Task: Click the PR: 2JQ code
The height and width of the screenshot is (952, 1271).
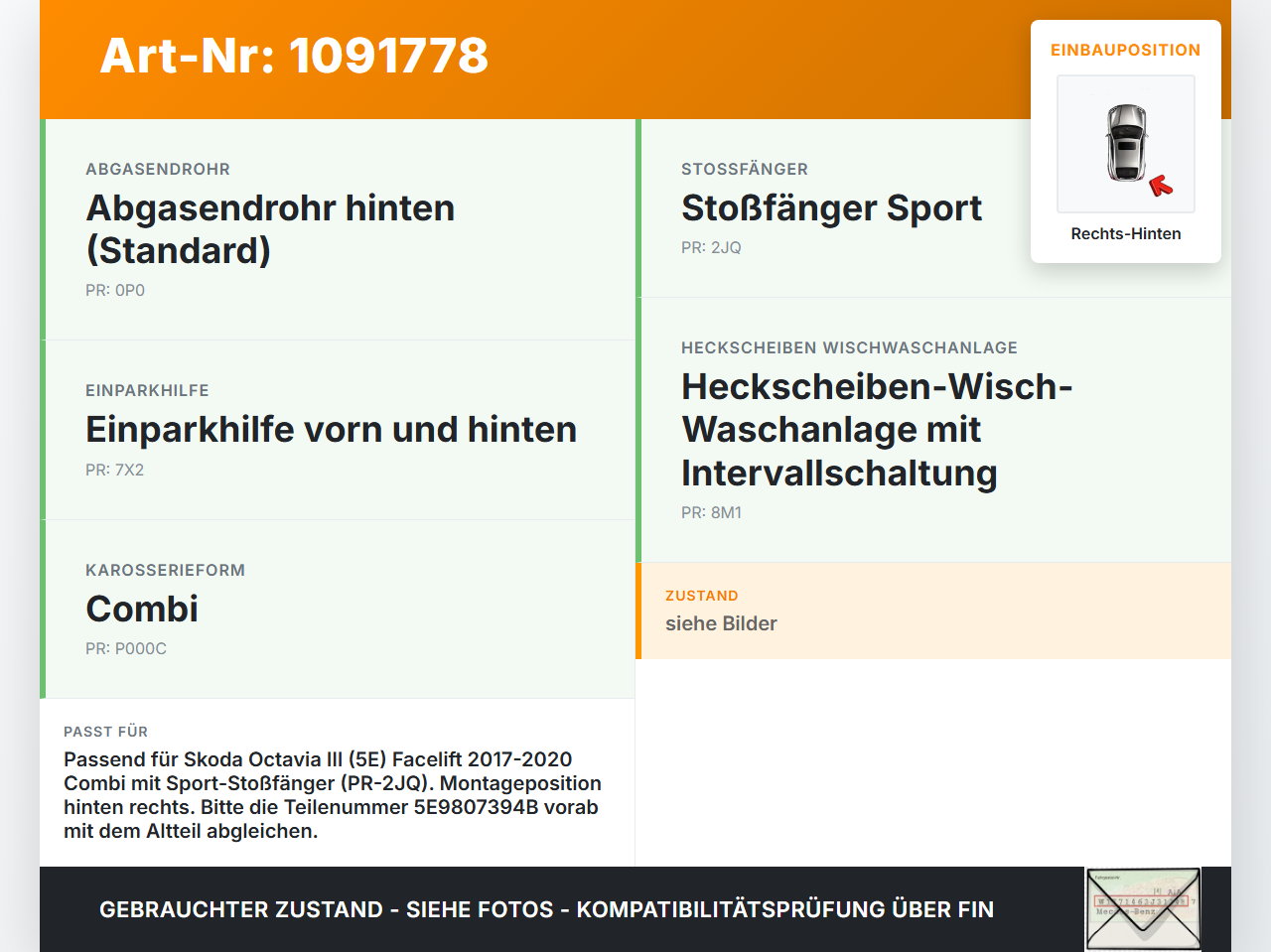Action: pyautogui.click(x=711, y=248)
